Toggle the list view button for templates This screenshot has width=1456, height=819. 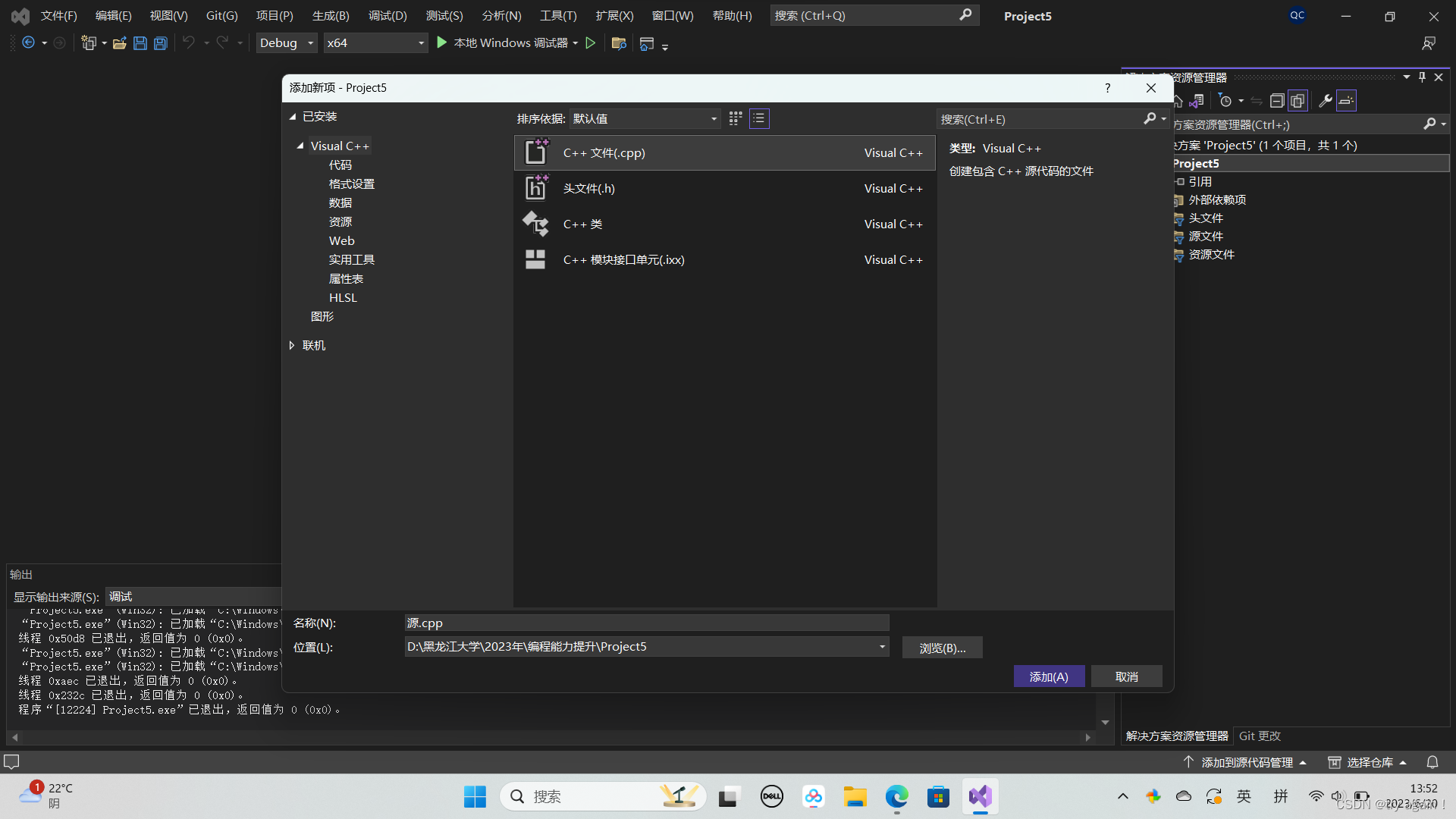click(x=759, y=118)
